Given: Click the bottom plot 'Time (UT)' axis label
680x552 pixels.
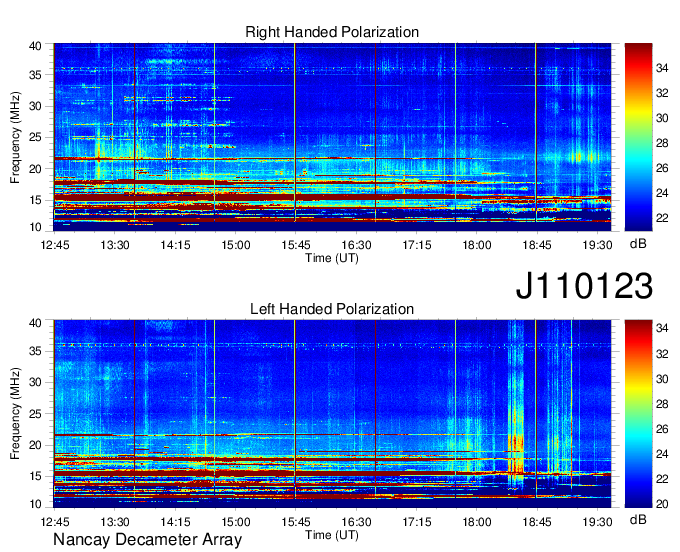Looking at the screenshot, I should point(332,535).
